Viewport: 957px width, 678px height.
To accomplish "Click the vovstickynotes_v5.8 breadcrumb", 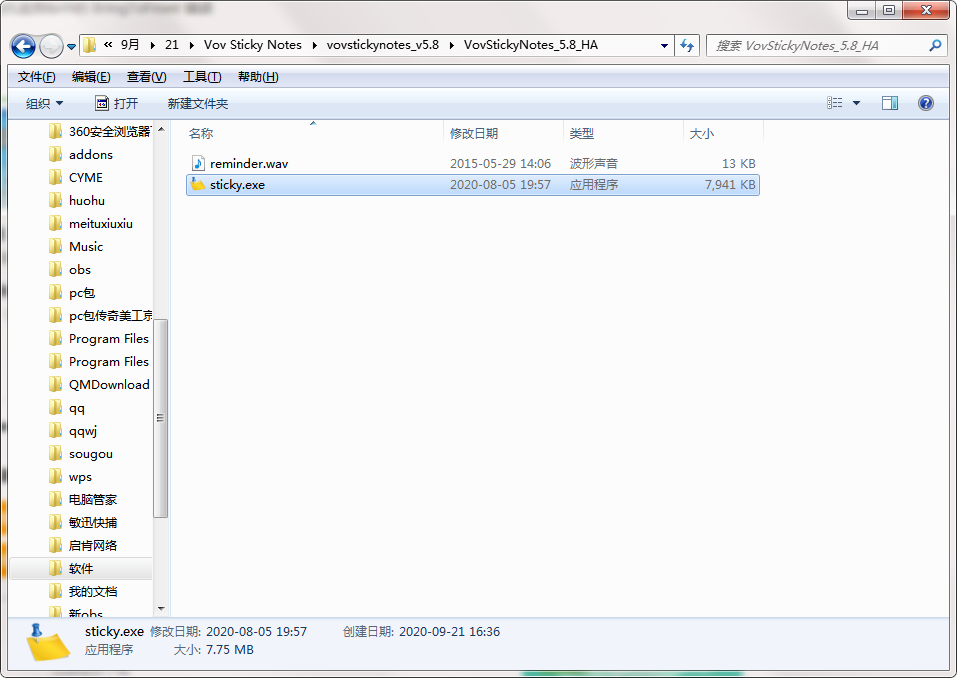I will pos(383,45).
